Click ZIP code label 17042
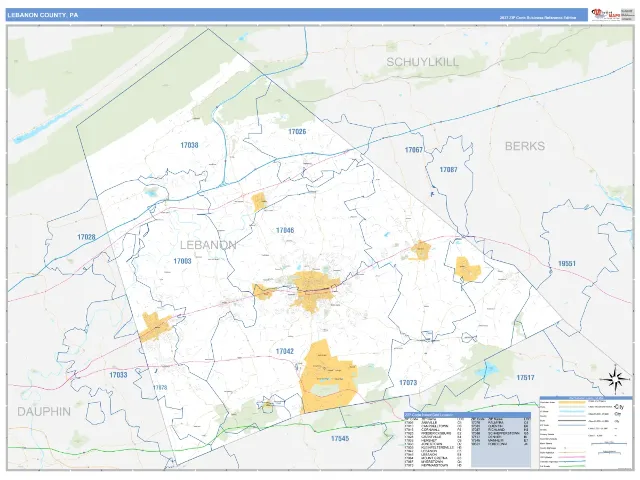This screenshot has height=480, width=640. point(284,351)
